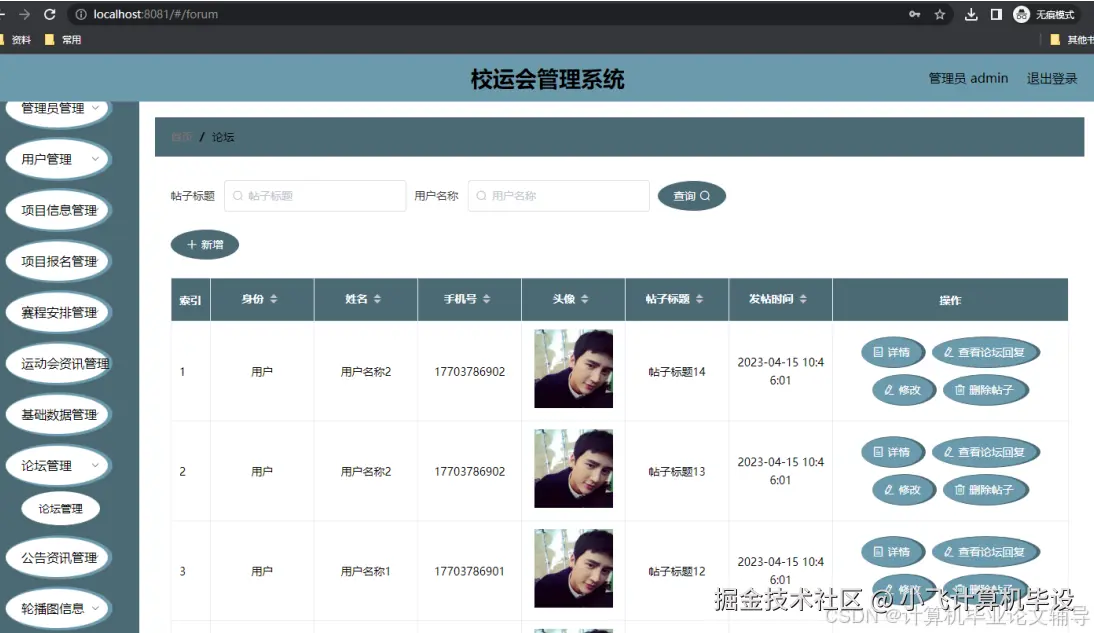This screenshot has width=1094, height=633.
Task: Click the 校运会管理系统 page title
Action: (547, 79)
